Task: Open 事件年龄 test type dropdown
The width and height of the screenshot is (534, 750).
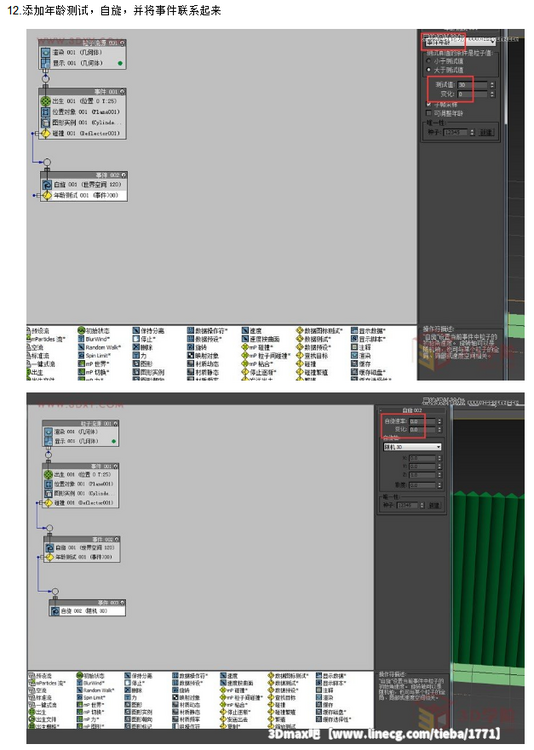Action: 460,42
